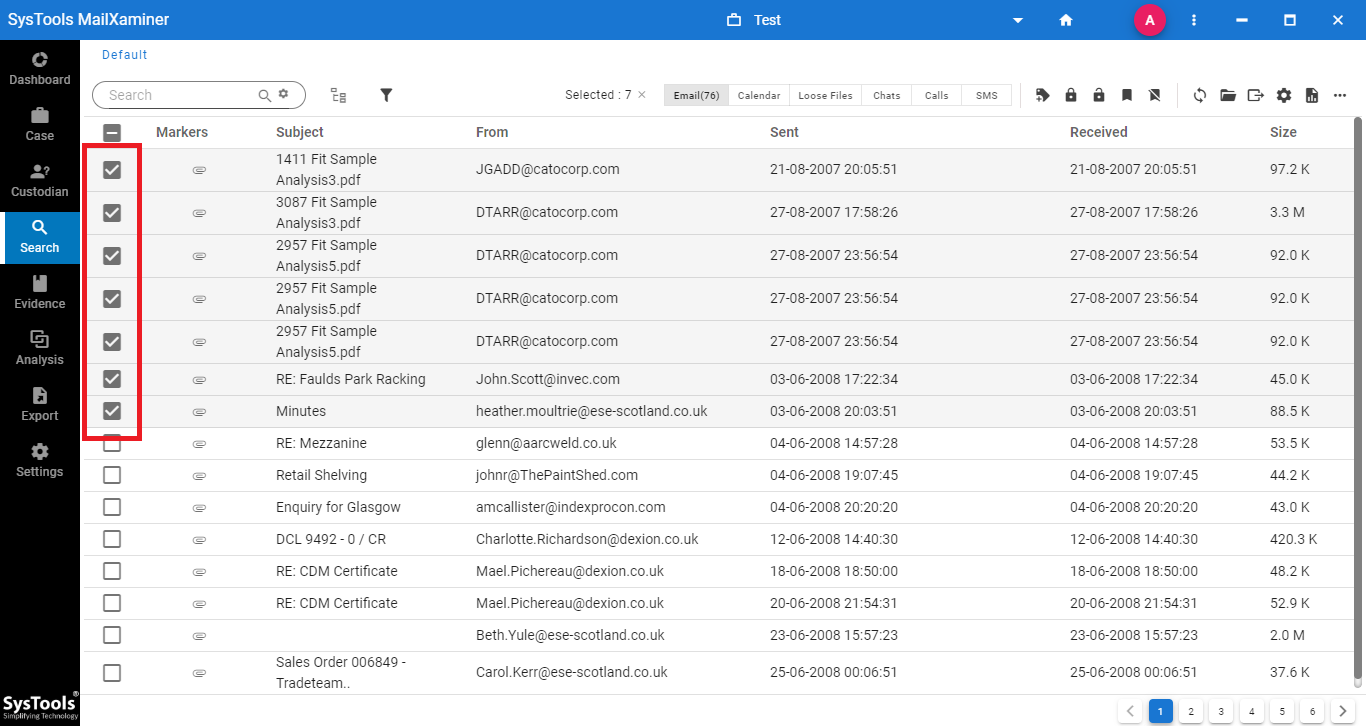Sort by the Subject column header
The height and width of the screenshot is (726, 1366).
300,132
